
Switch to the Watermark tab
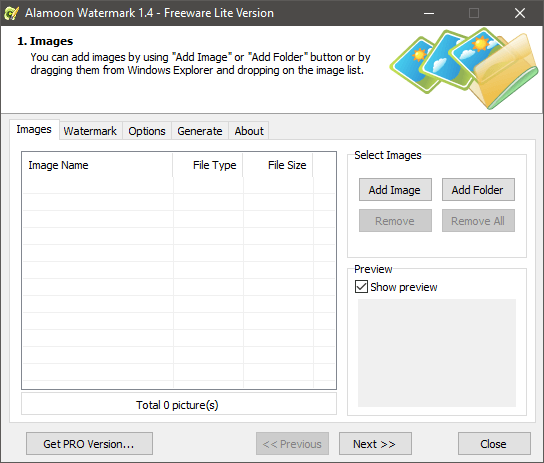point(90,131)
